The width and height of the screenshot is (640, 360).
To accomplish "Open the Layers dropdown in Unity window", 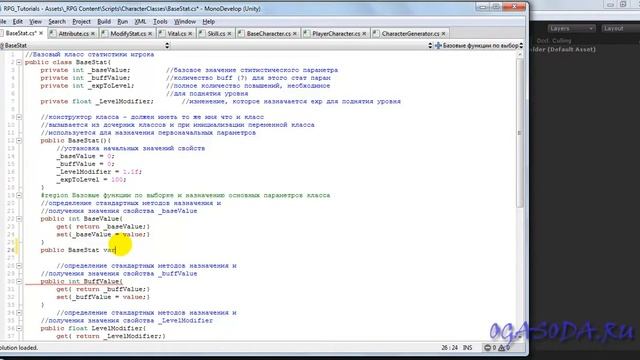I will 571,28.
